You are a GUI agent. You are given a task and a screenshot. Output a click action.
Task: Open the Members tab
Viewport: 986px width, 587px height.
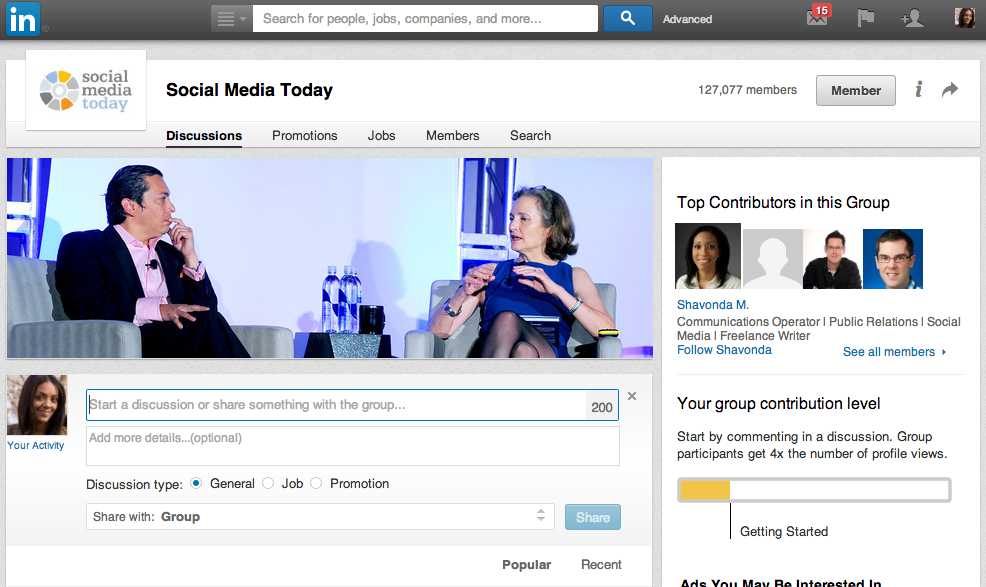coord(452,135)
